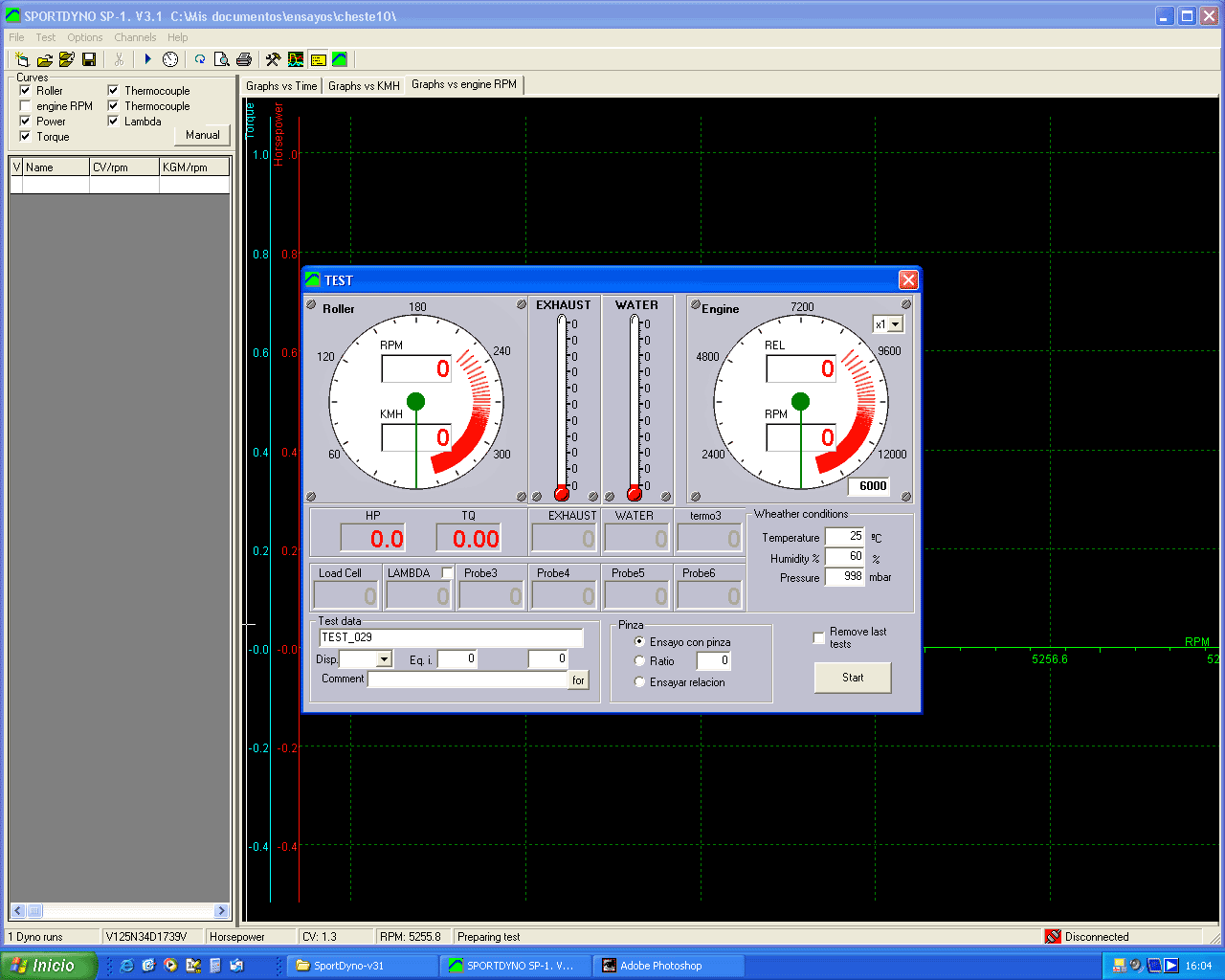Viewport: 1225px width, 980px height.
Task: Toggle the Power curve checkbox
Action: point(25,122)
